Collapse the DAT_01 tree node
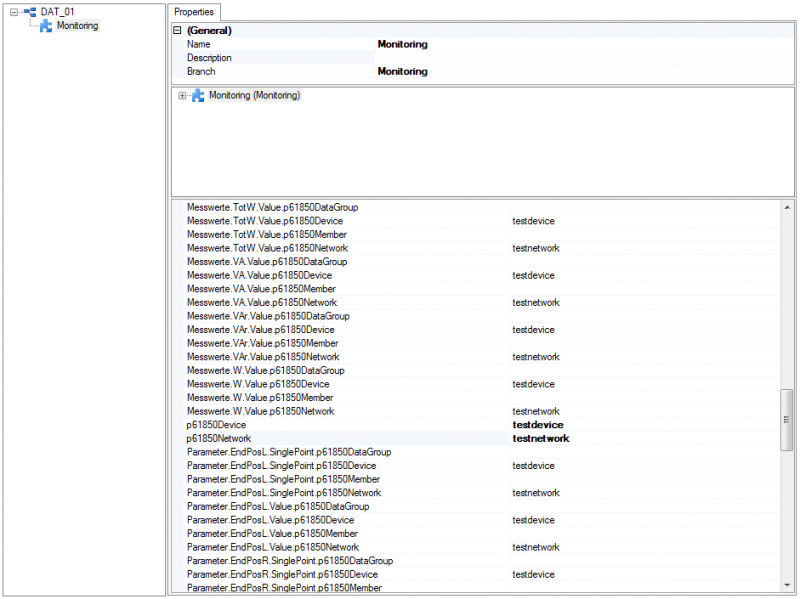The height and width of the screenshot is (599, 800). coord(14,12)
